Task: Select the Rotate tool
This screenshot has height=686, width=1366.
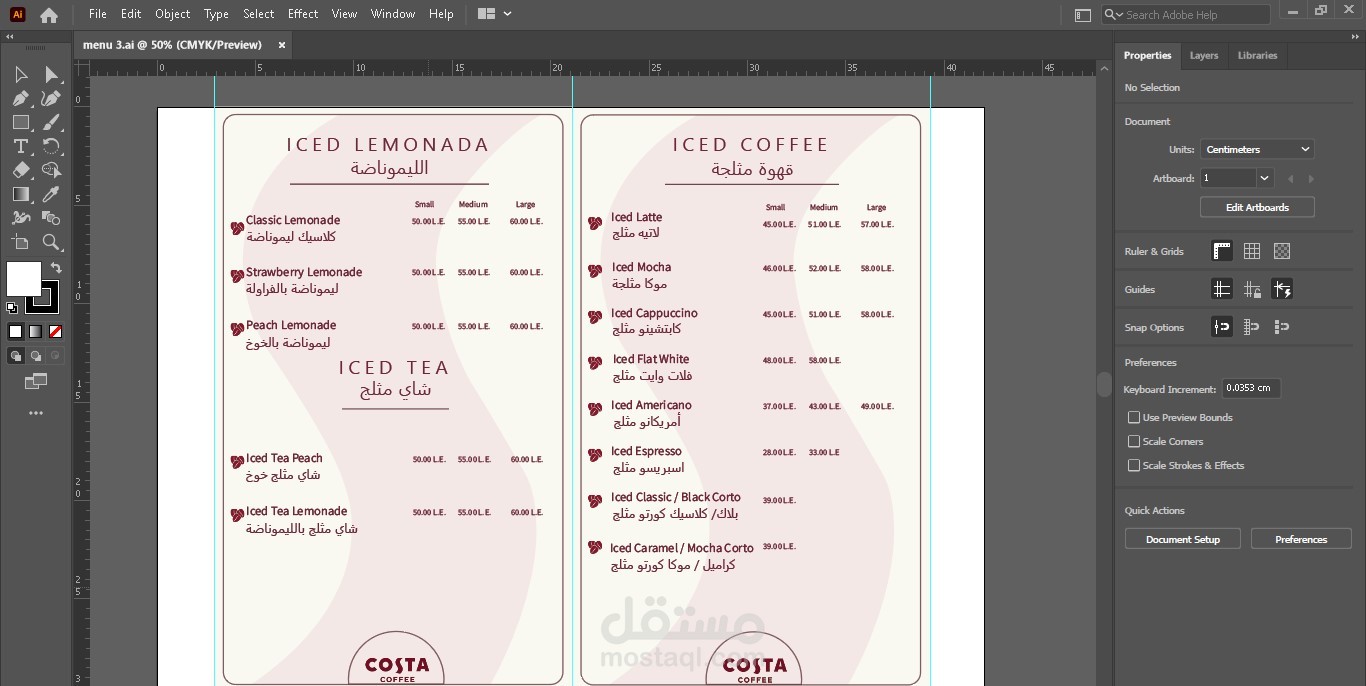Action: coord(52,146)
